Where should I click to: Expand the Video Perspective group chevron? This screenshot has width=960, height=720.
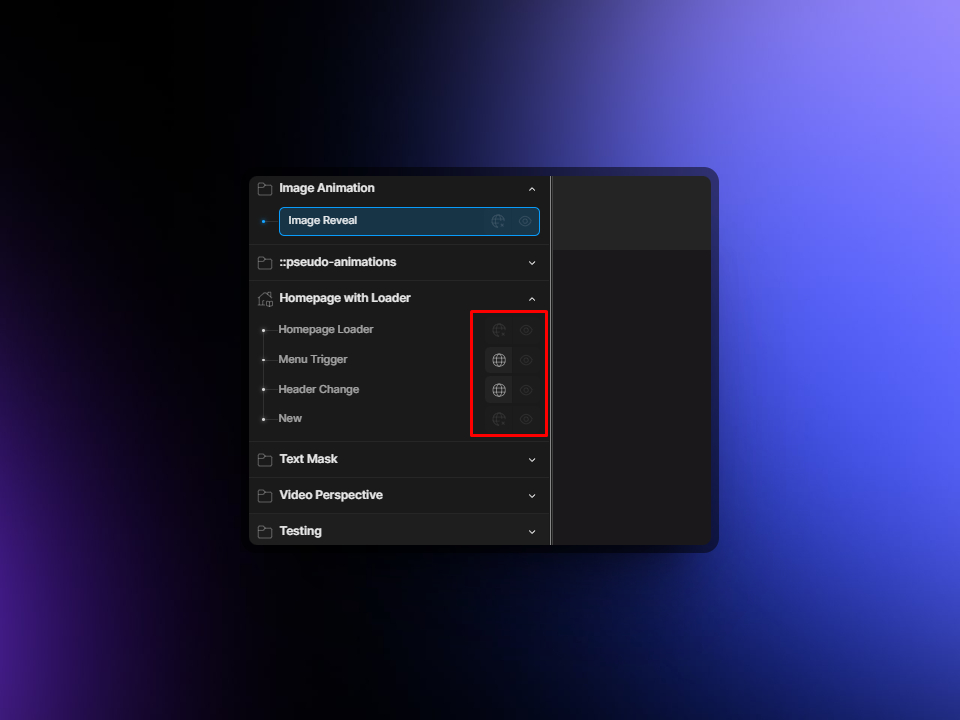(x=532, y=496)
